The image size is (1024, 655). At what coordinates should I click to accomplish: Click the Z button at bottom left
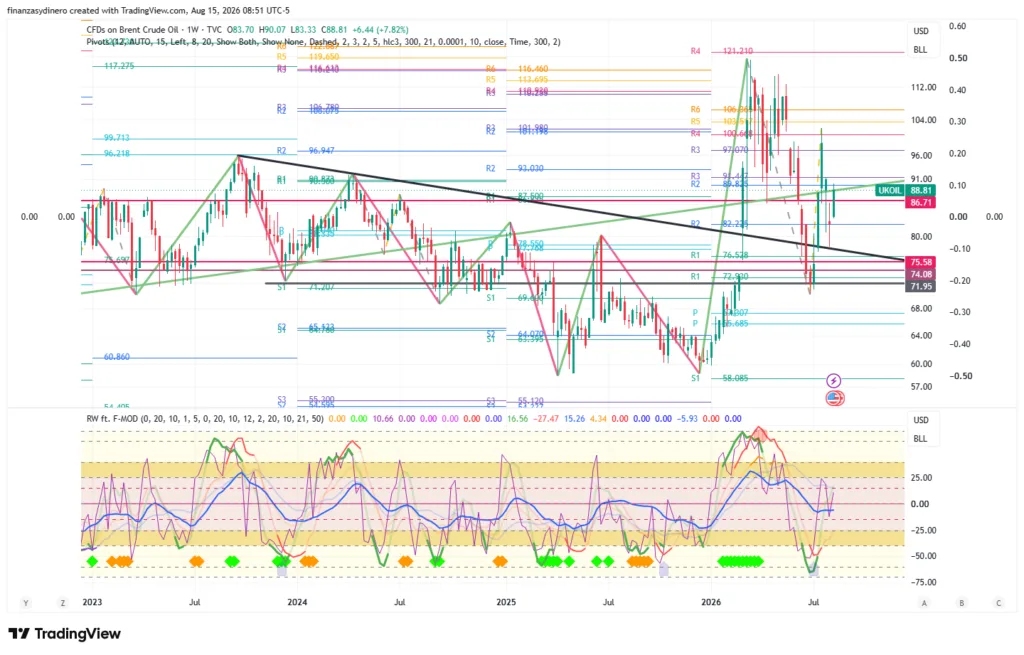(x=63, y=603)
